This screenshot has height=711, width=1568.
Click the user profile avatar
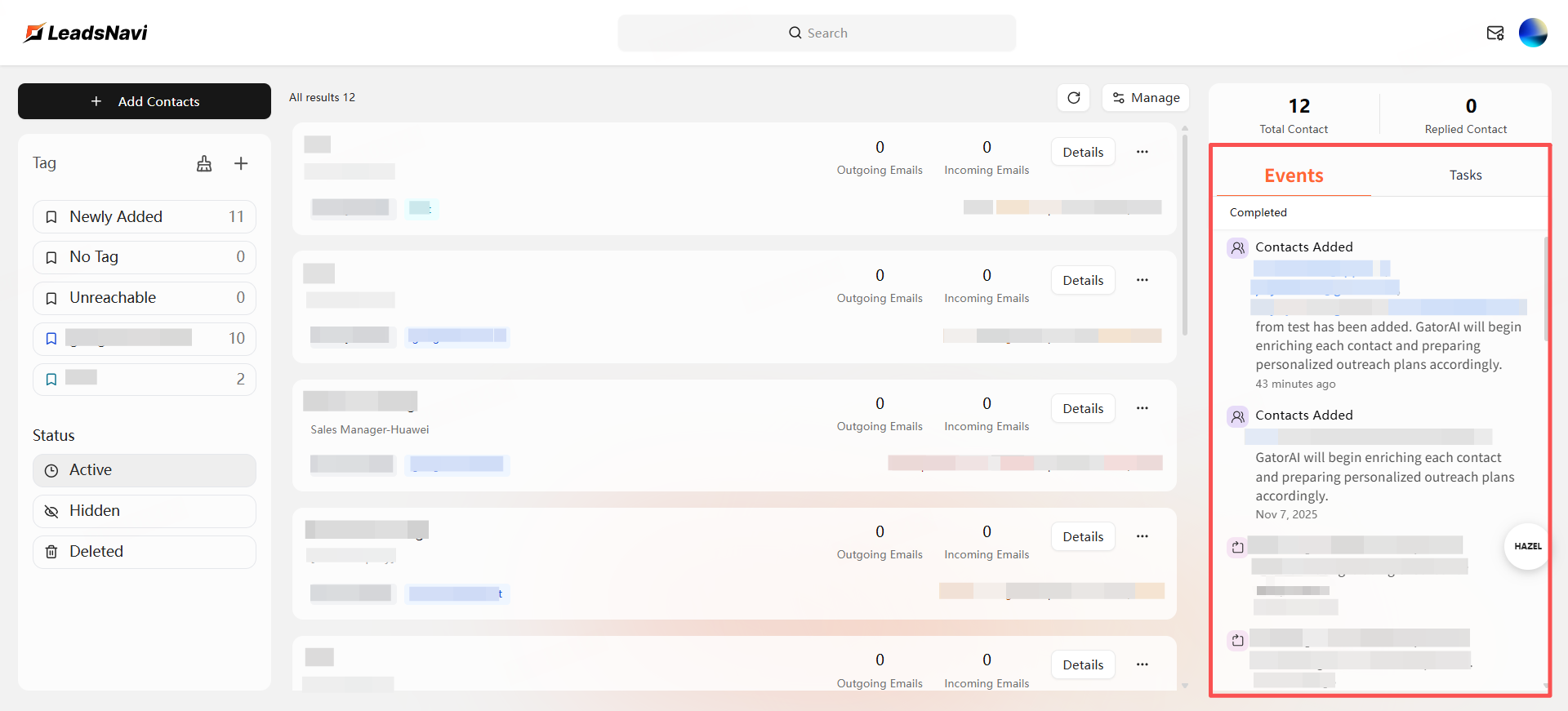pyautogui.click(x=1532, y=33)
